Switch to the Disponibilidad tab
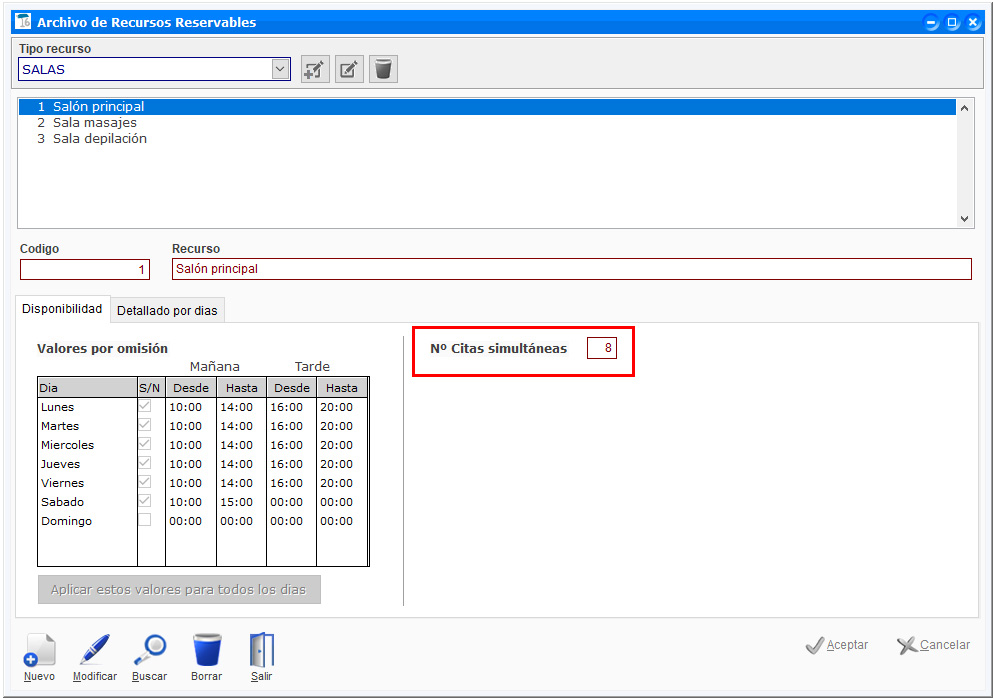Image resolution: width=993 pixels, height=700 pixels. point(62,309)
